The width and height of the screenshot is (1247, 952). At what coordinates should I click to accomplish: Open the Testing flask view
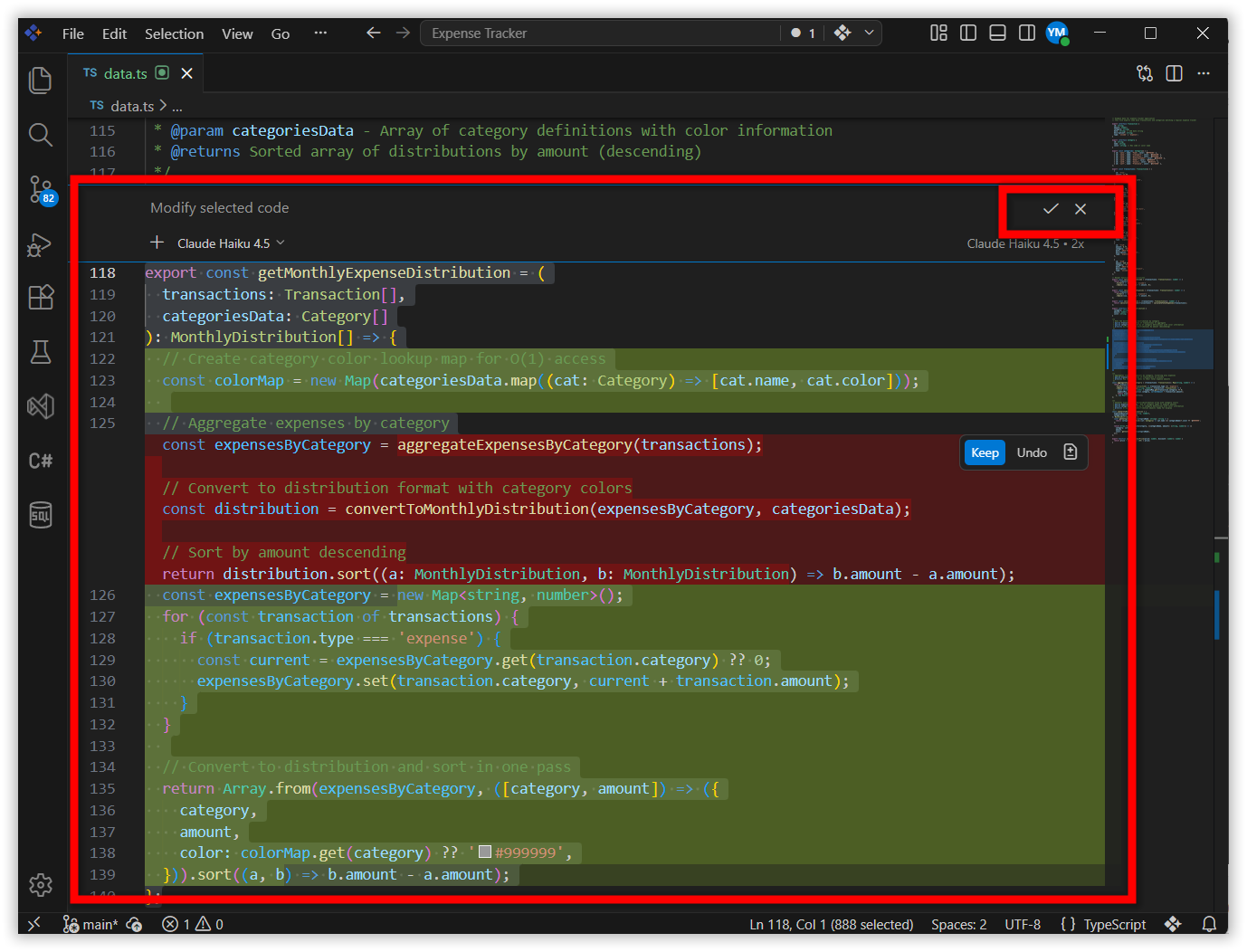(41, 352)
